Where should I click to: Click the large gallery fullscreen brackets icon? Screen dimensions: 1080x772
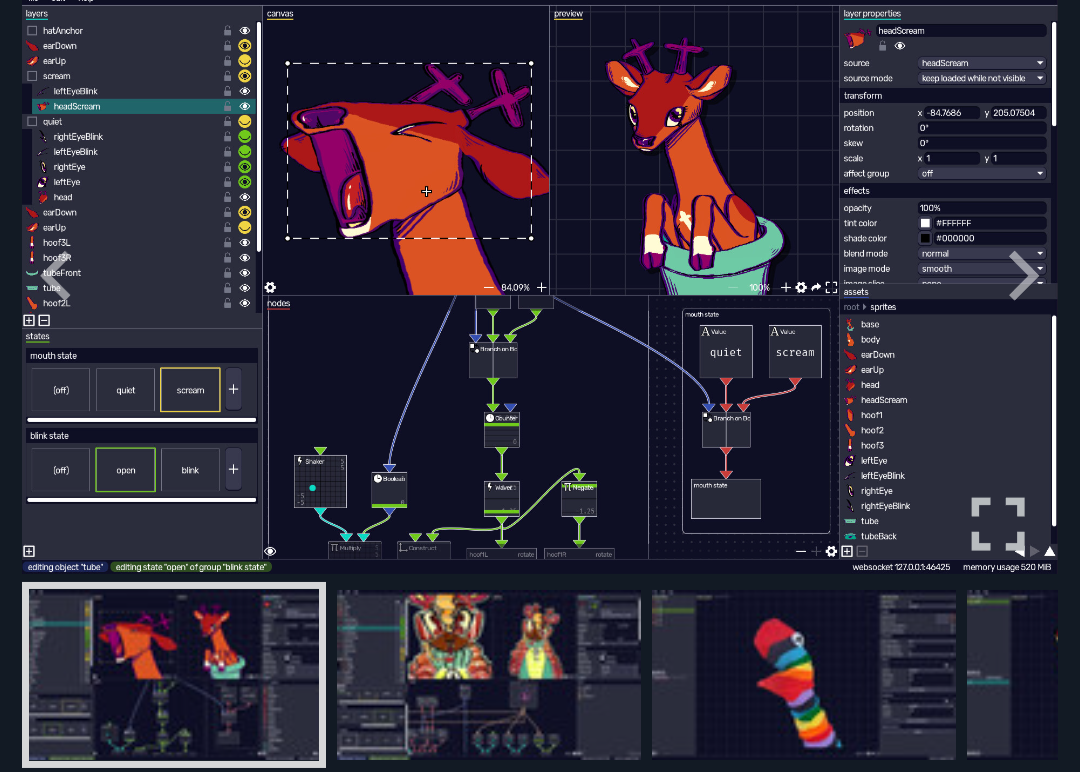click(998, 523)
